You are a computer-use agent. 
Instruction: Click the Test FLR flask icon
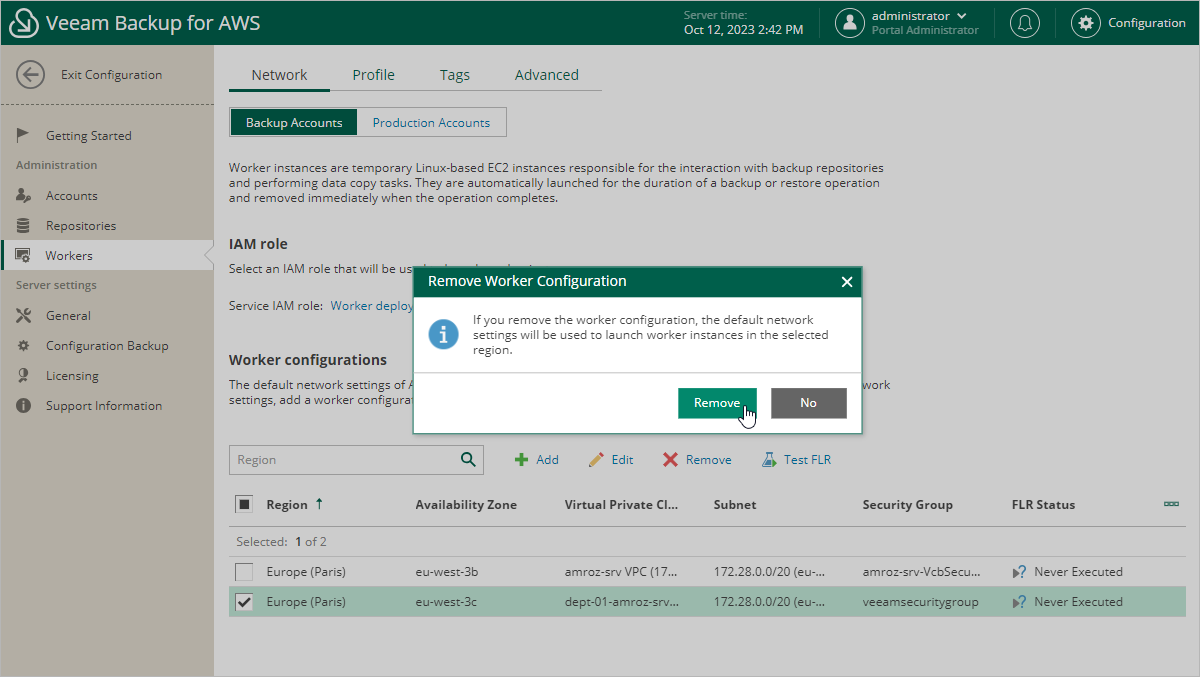pos(769,460)
